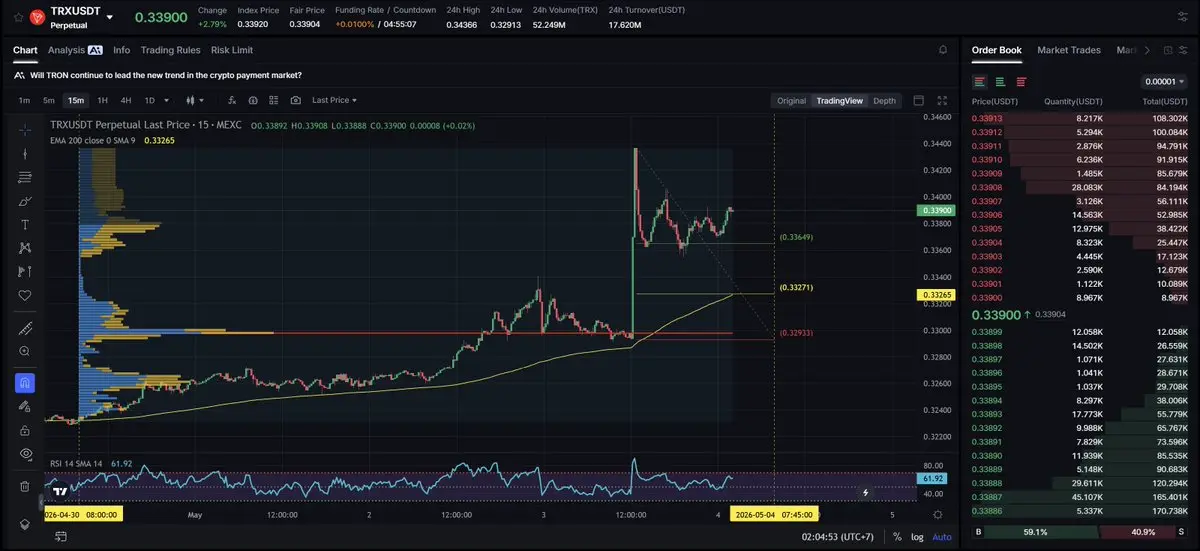Open the Info tab
Screen dimensions: 1200x551
click(x=121, y=50)
